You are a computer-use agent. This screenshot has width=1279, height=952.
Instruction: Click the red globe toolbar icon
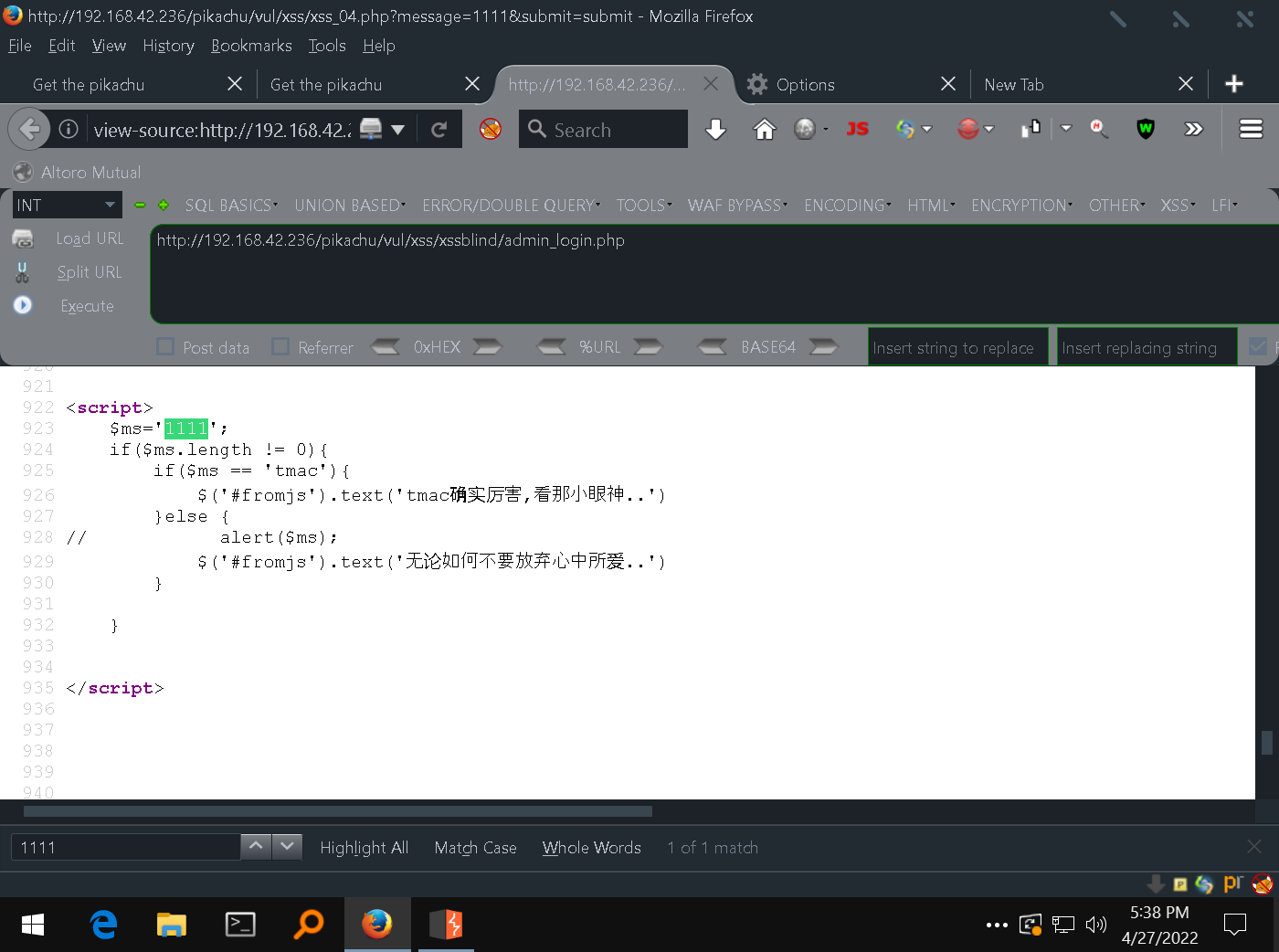click(968, 130)
